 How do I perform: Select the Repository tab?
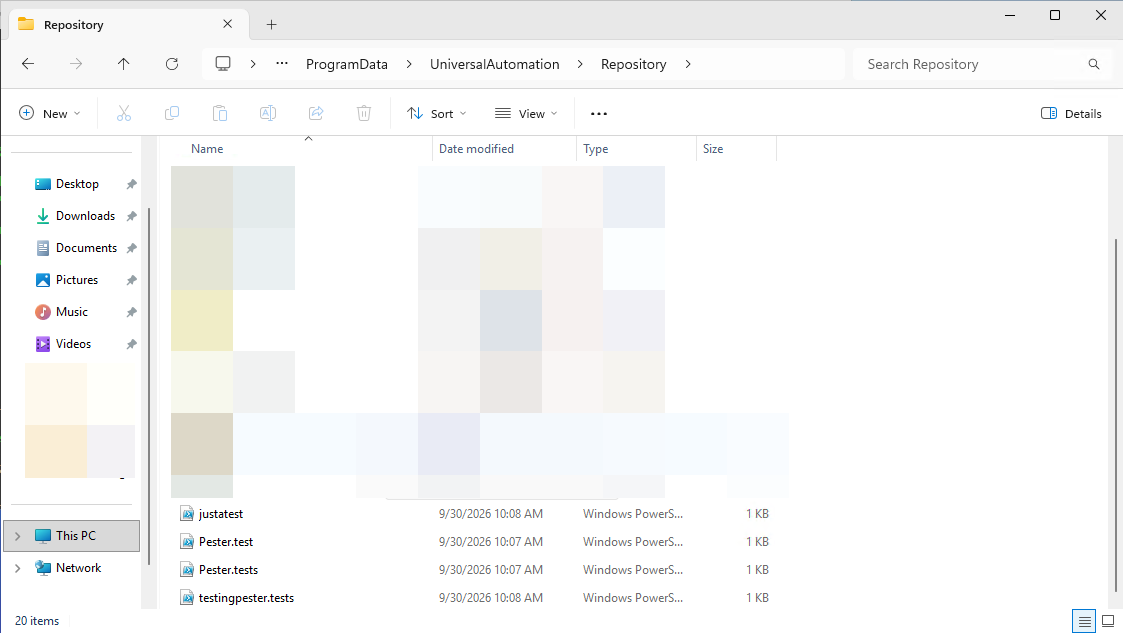pos(129,24)
